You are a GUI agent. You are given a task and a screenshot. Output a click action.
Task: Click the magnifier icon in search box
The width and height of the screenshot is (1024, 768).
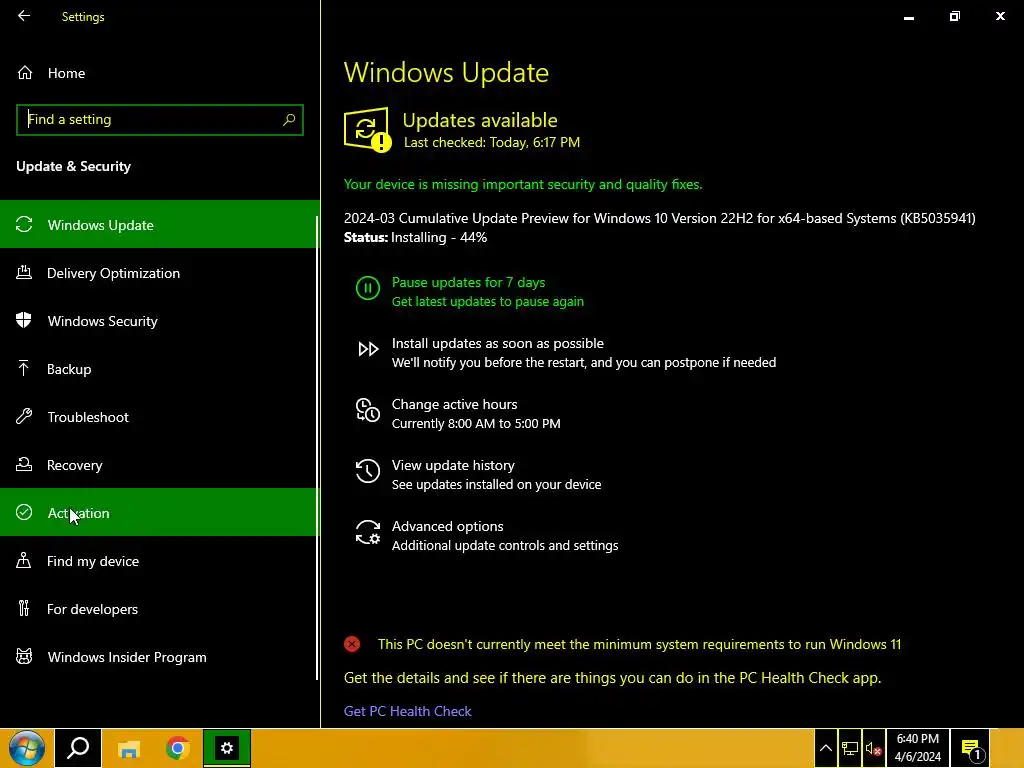click(x=289, y=120)
